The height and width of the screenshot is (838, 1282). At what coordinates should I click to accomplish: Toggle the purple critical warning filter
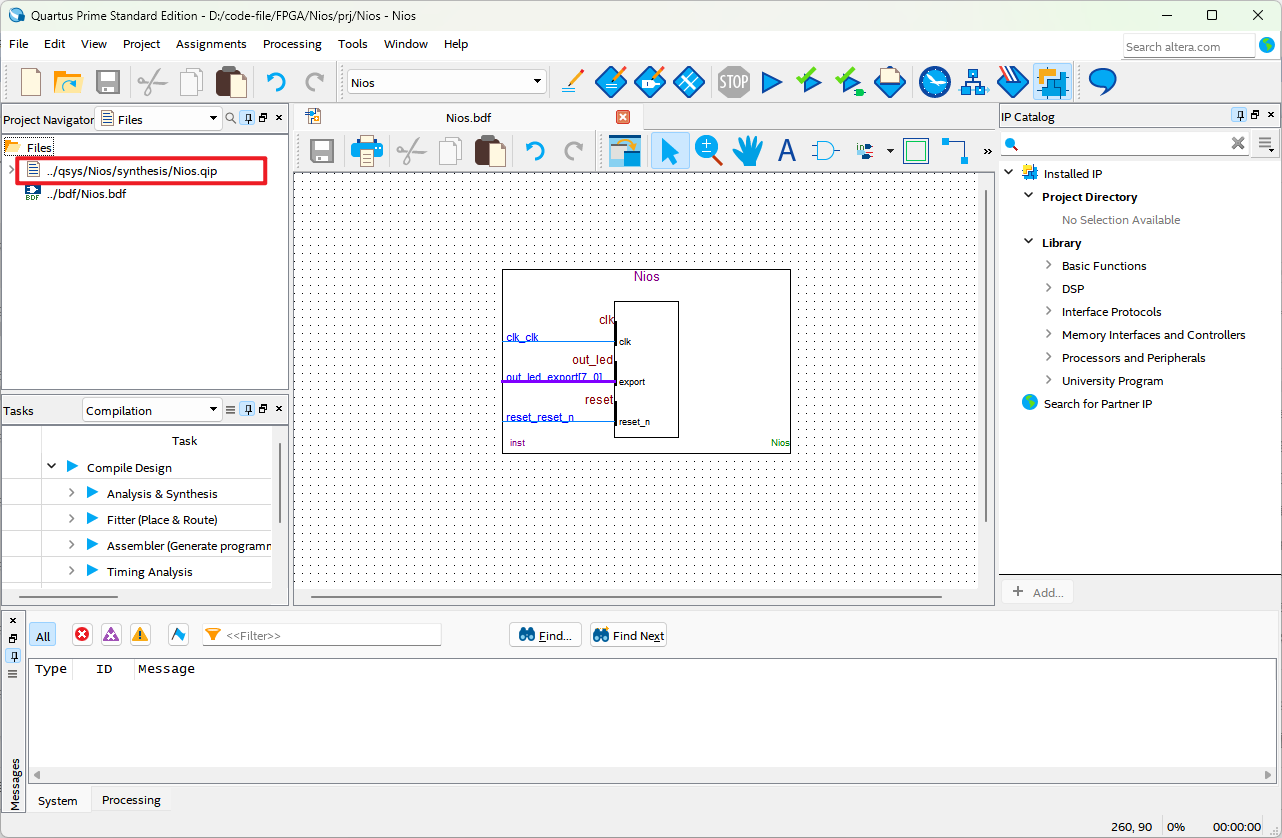(x=111, y=634)
